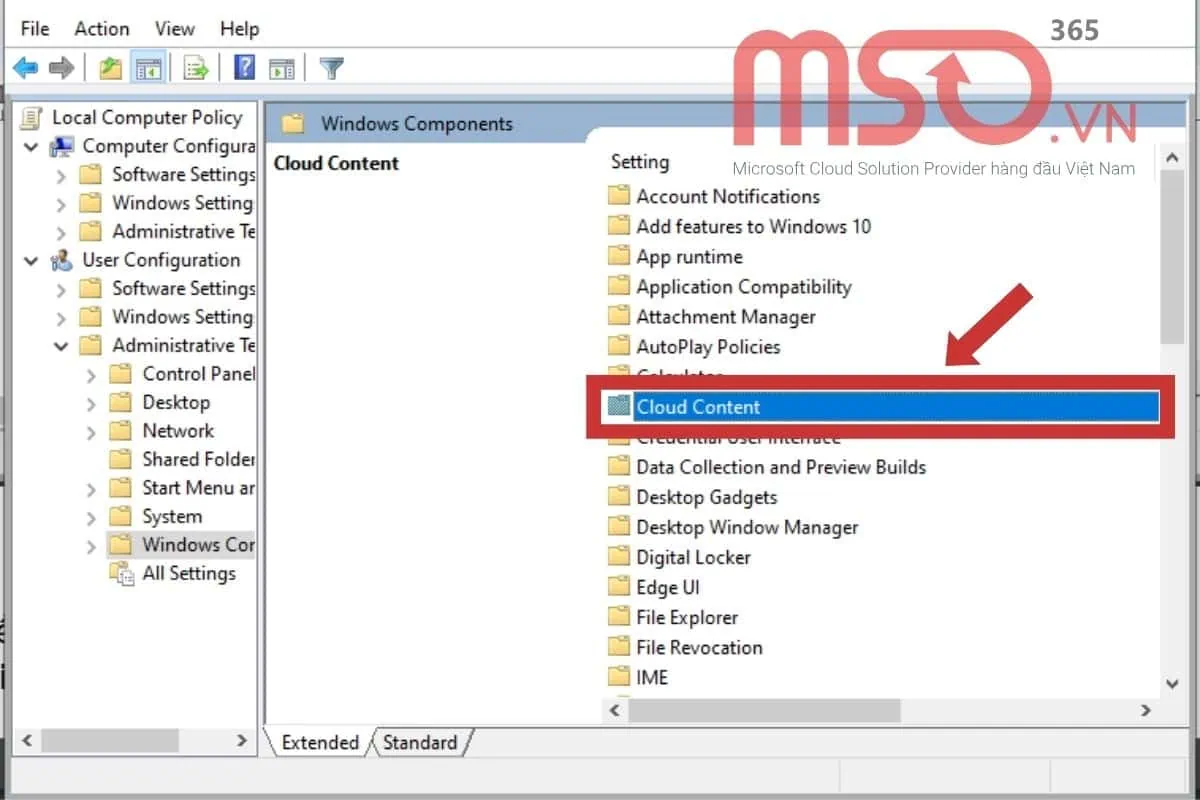The image size is (1200, 800).
Task: Open the Action menu
Action: 101,28
